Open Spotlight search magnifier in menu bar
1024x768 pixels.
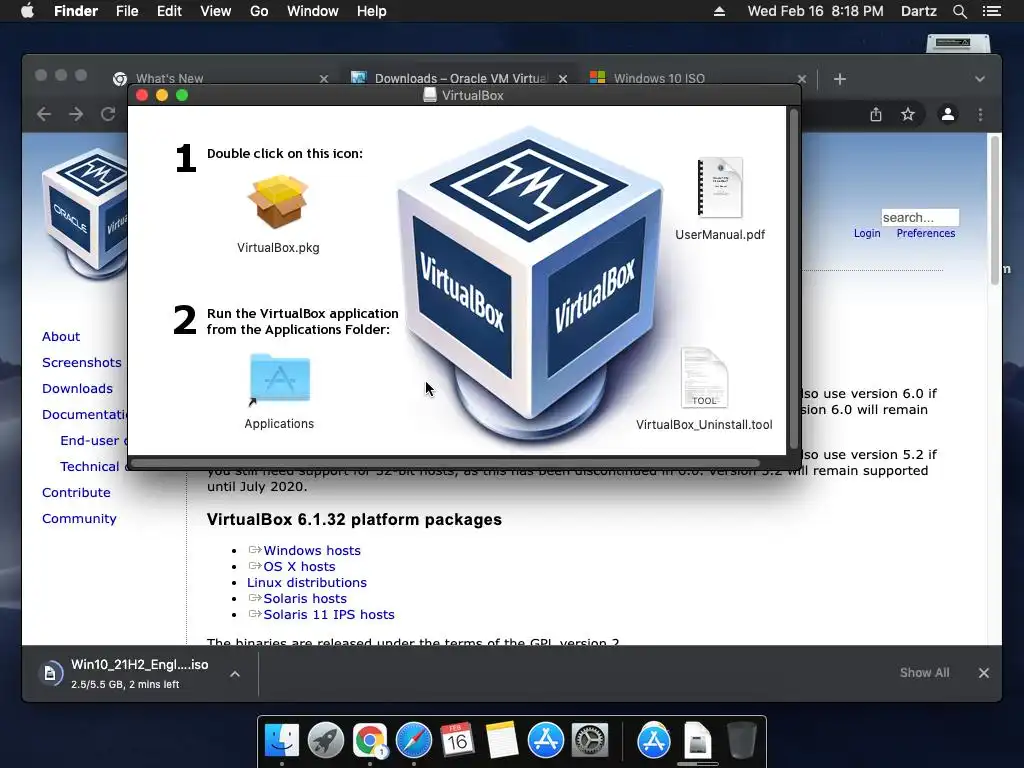pos(959,11)
